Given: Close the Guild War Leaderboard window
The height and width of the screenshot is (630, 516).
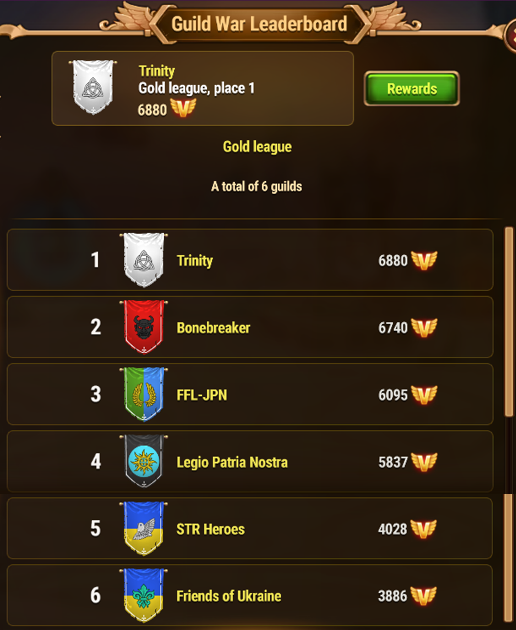Looking at the screenshot, I should tap(511, 36).
